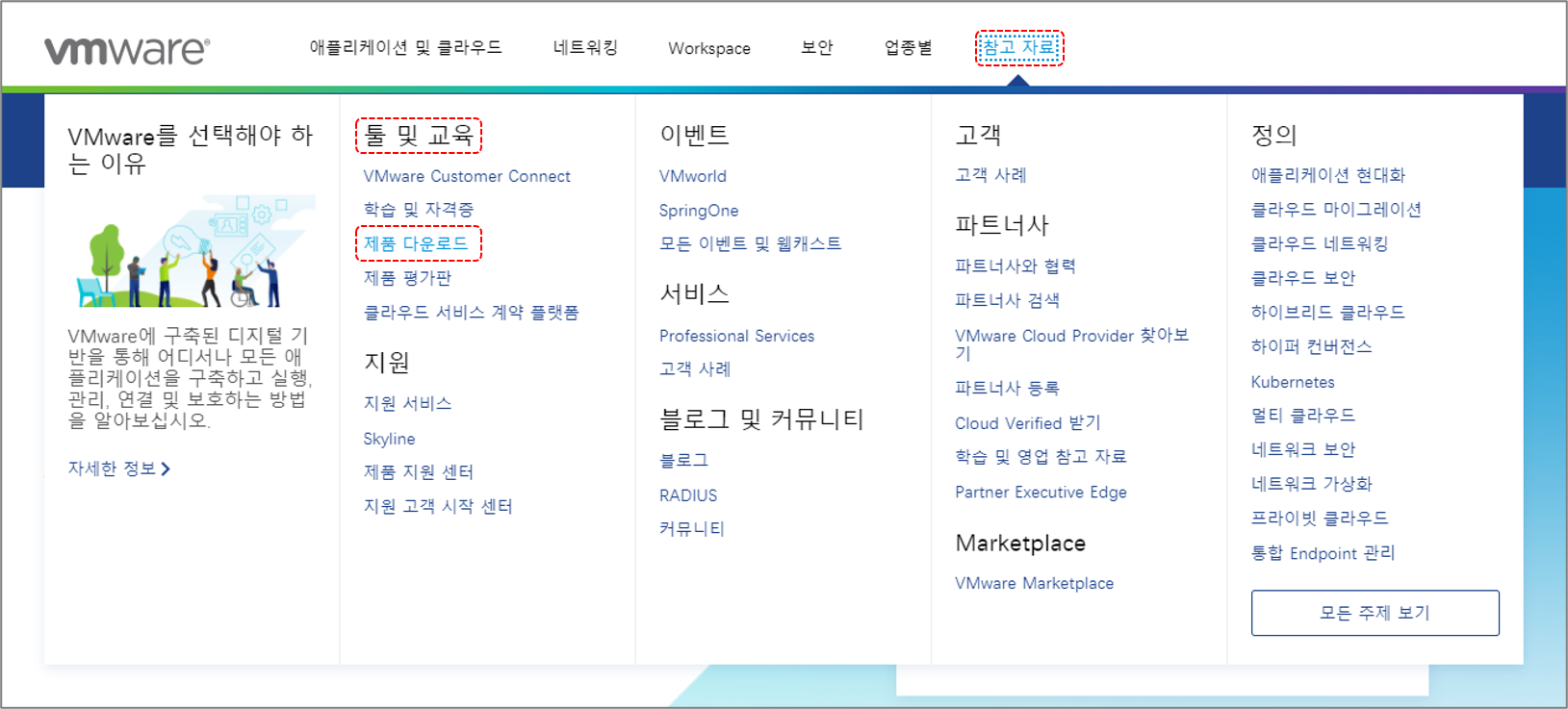Open Partner Executive Edge link
1568x709 pixels.
1041,493
